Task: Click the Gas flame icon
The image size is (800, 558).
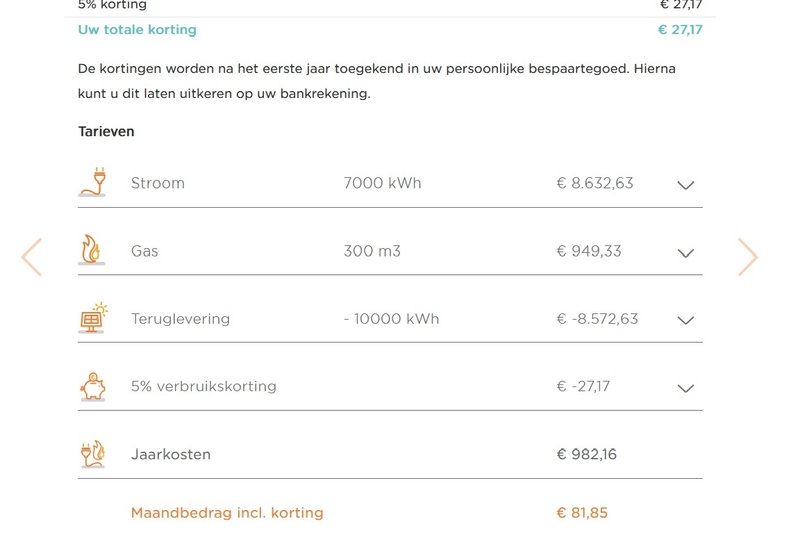Action: click(92, 250)
